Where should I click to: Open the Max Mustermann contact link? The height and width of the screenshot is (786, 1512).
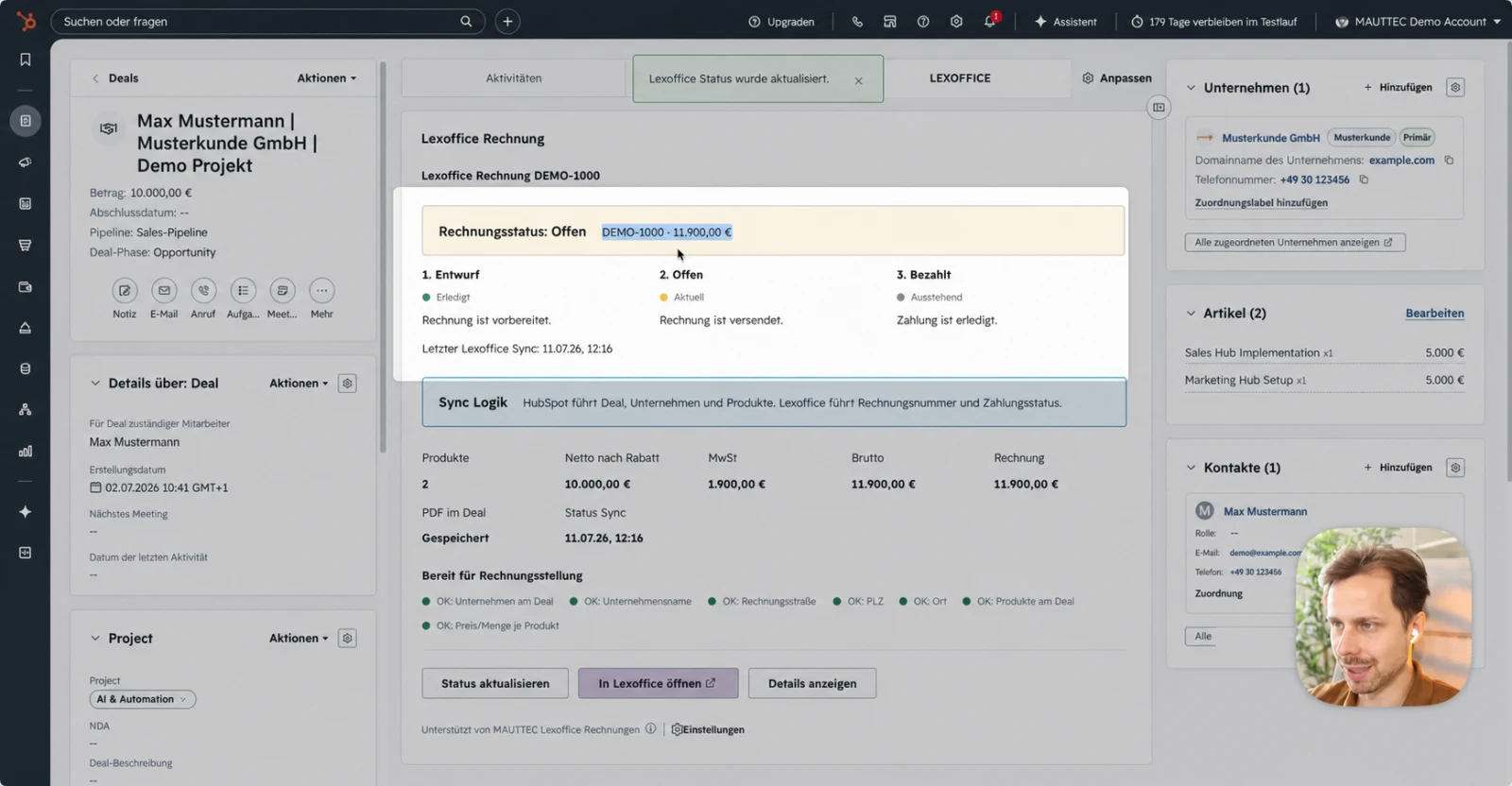[x=1265, y=511]
